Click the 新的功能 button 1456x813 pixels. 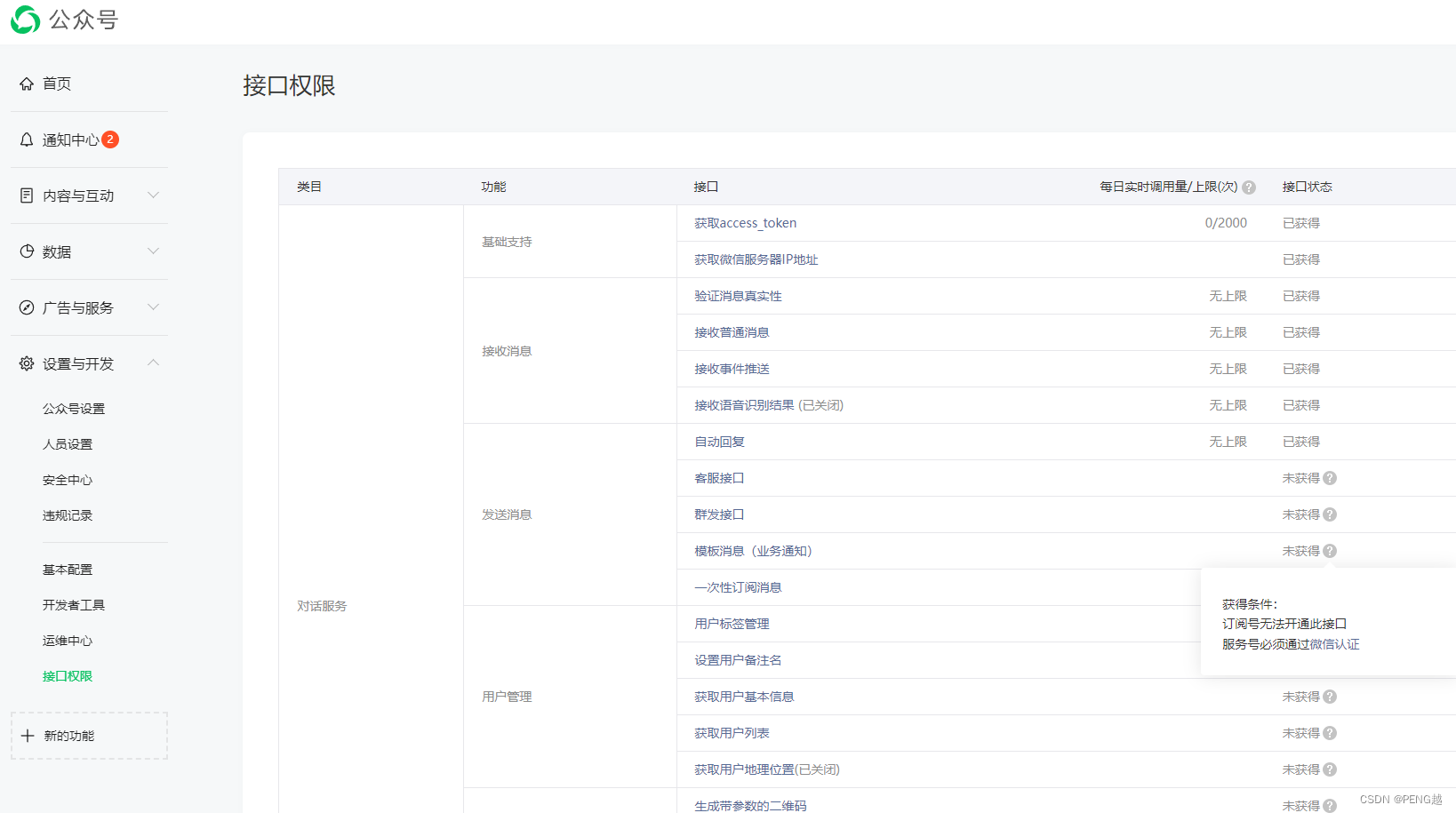tap(89, 736)
